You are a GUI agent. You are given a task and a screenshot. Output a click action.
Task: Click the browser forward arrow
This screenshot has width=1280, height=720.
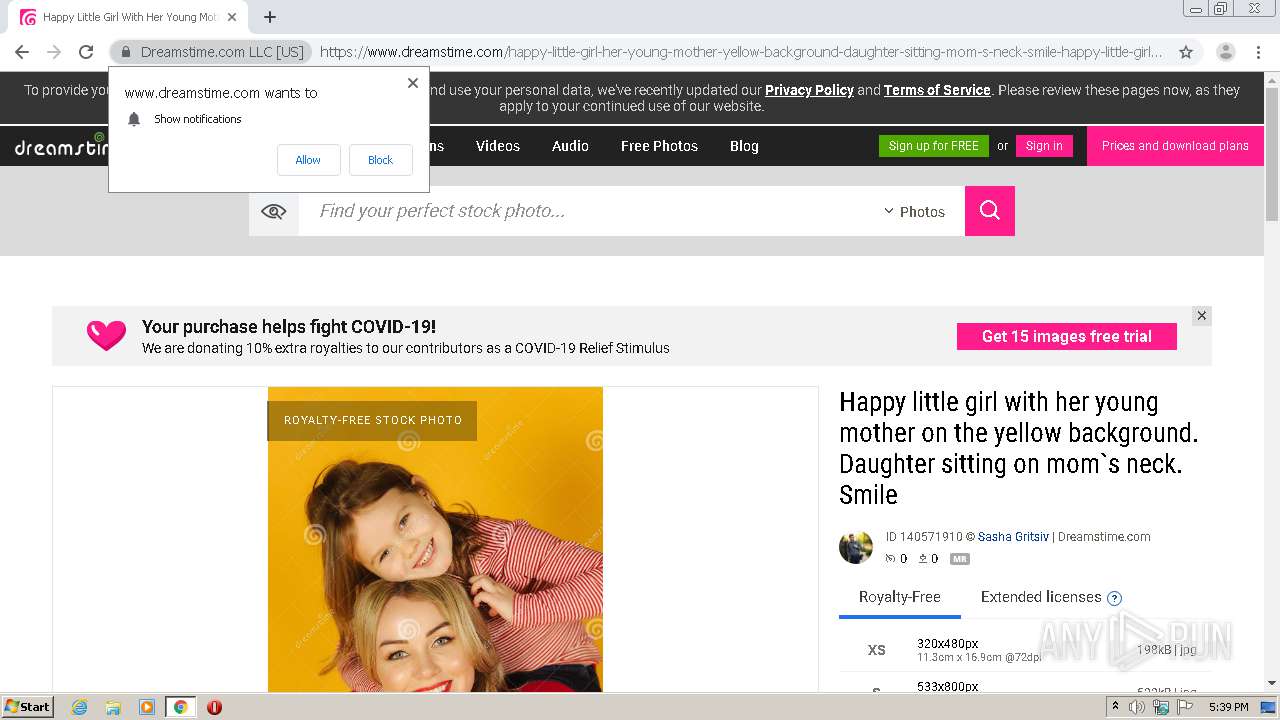click(x=54, y=52)
